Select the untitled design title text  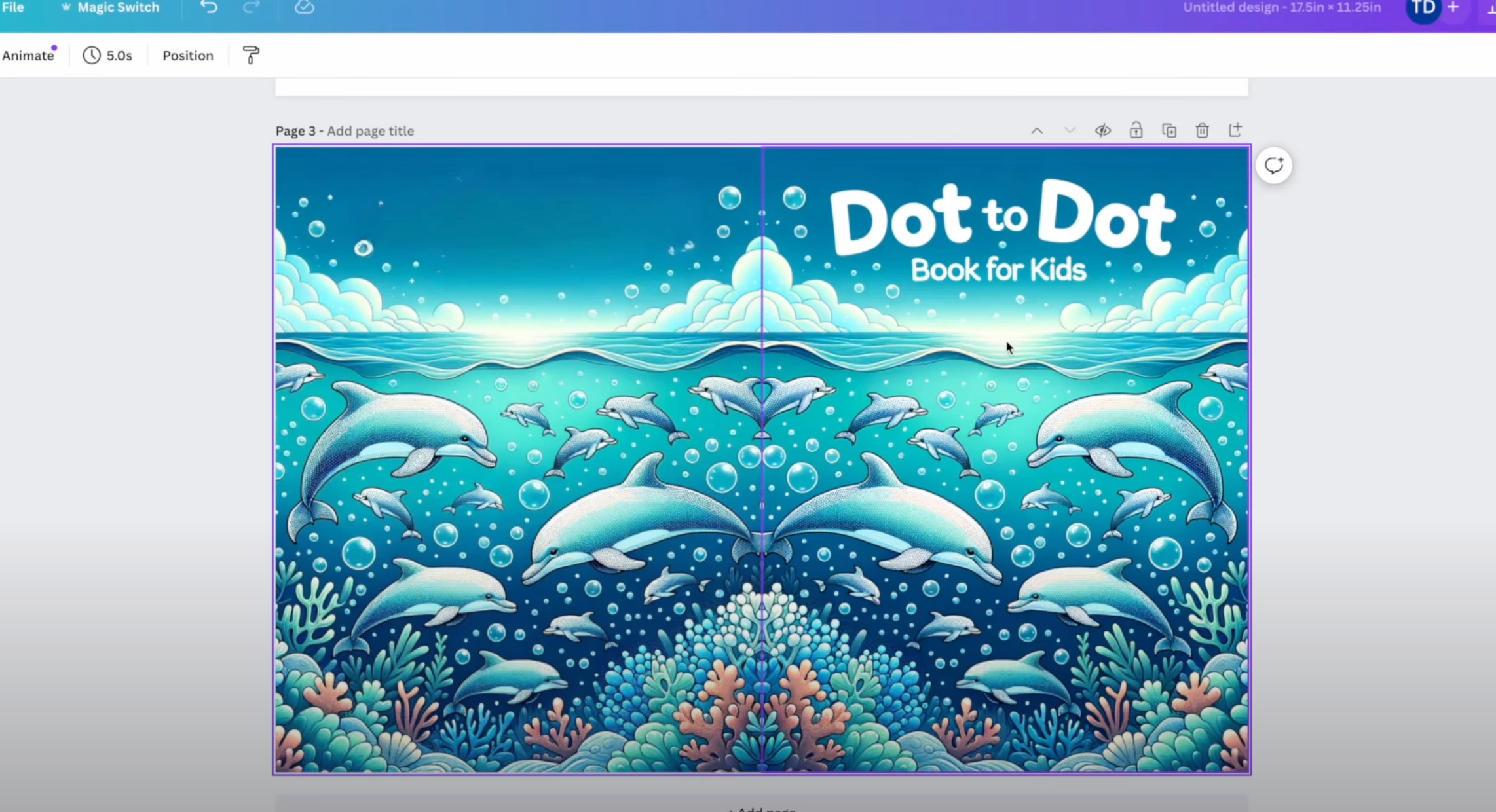point(1282,7)
